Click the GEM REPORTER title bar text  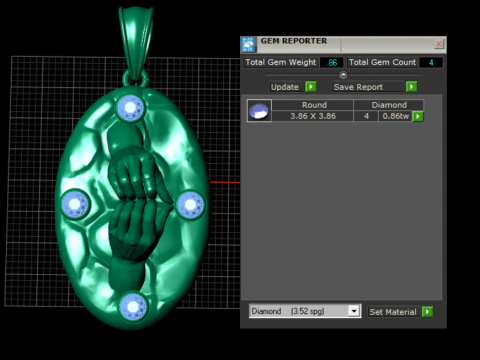click(294, 41)
